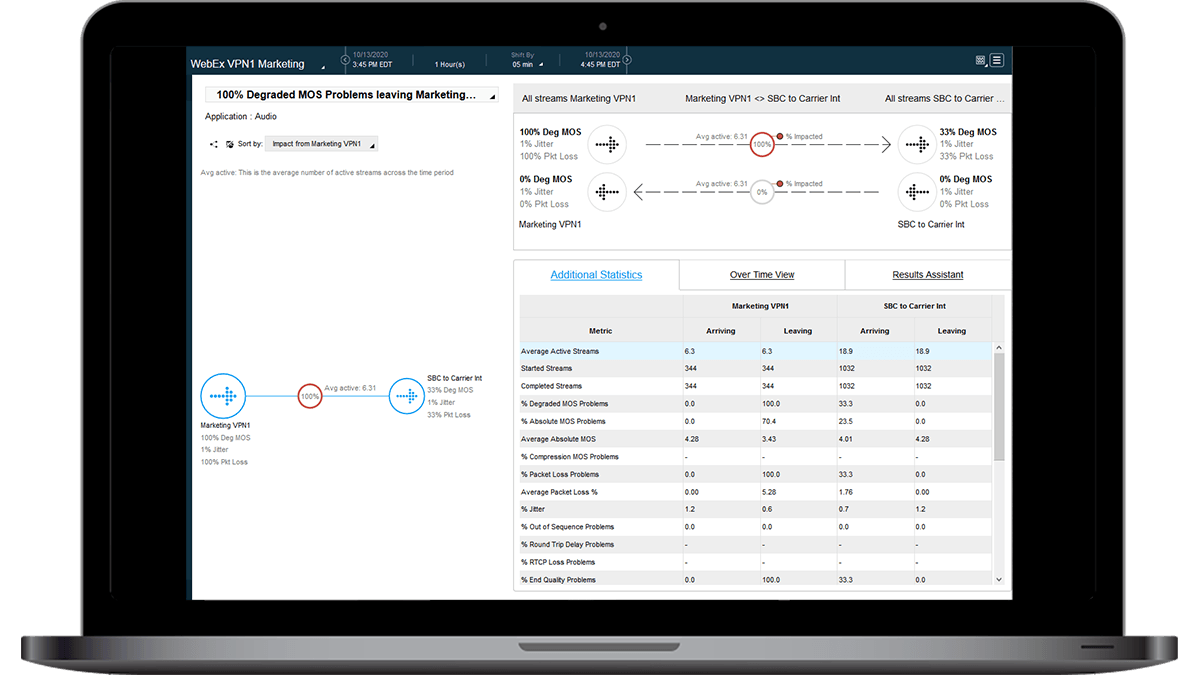Screen dimensions: 1200x675
Task: Expand the 100% Degraded MOS Problems dropdown
Action: pyautogui.click(x=351, y=95)
